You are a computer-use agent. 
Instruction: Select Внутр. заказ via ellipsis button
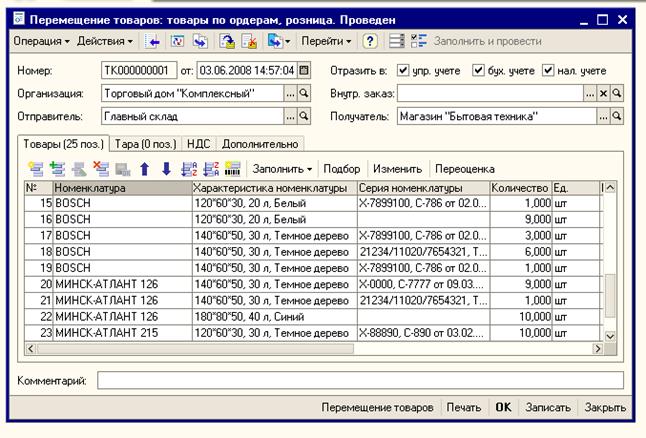(x=590, y=94)
